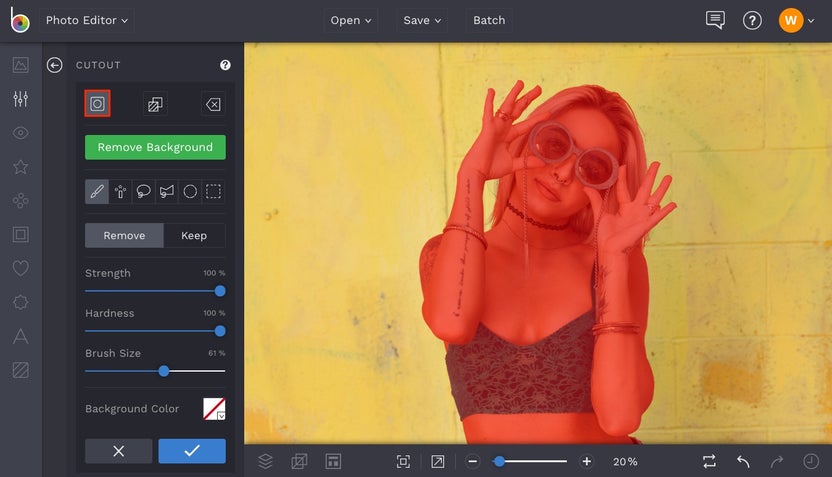
Task: Select the lasso selection tool
Action: tap(143, 191)
